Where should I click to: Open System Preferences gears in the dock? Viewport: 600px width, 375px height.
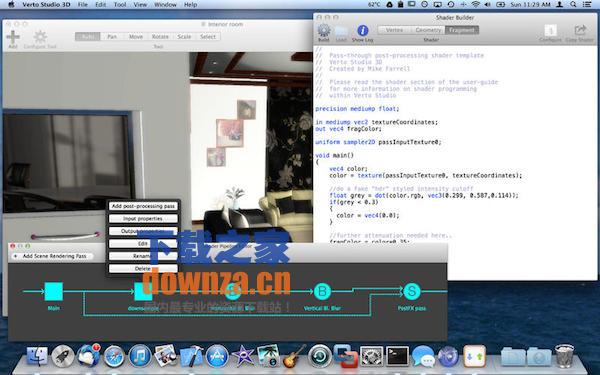pos(372,356)
